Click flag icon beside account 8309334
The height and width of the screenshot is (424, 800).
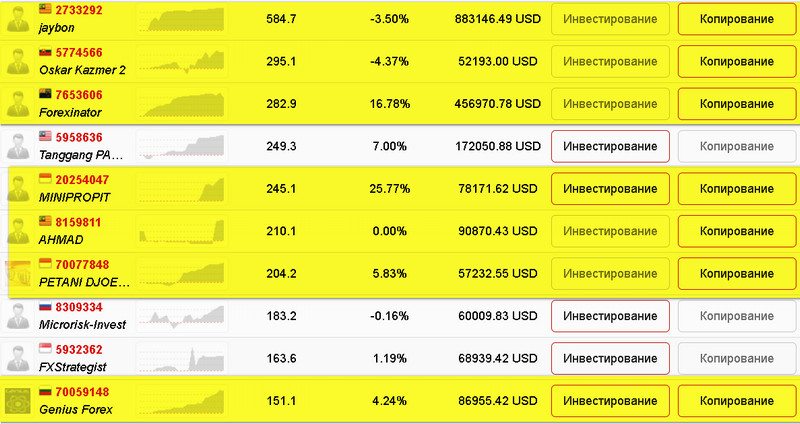(45, 307)
